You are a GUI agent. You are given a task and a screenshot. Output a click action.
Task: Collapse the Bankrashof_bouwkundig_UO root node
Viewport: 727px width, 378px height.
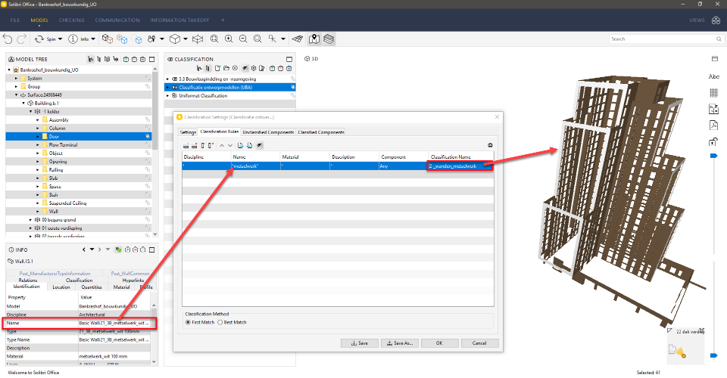click(x=9, y=70)
